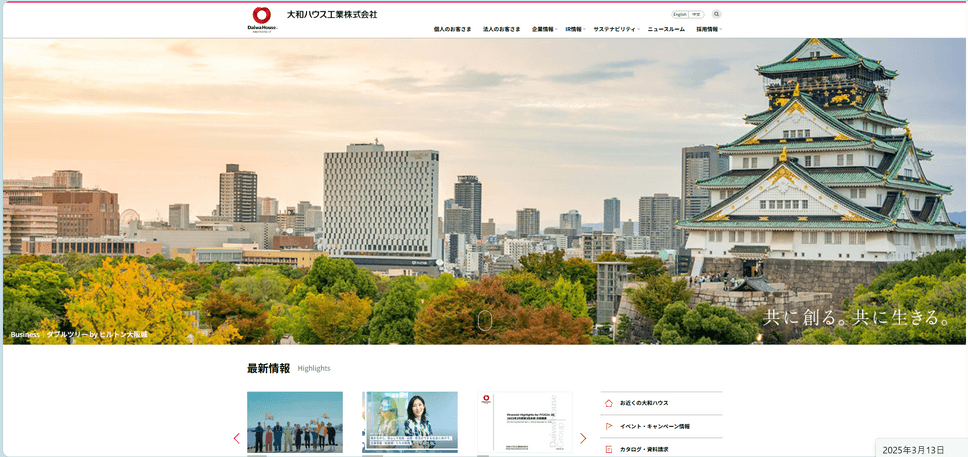Screen dimensions: 968x457
Task: Click the house icon beside お近くの大和ハウス
Action: click(608, 403)
